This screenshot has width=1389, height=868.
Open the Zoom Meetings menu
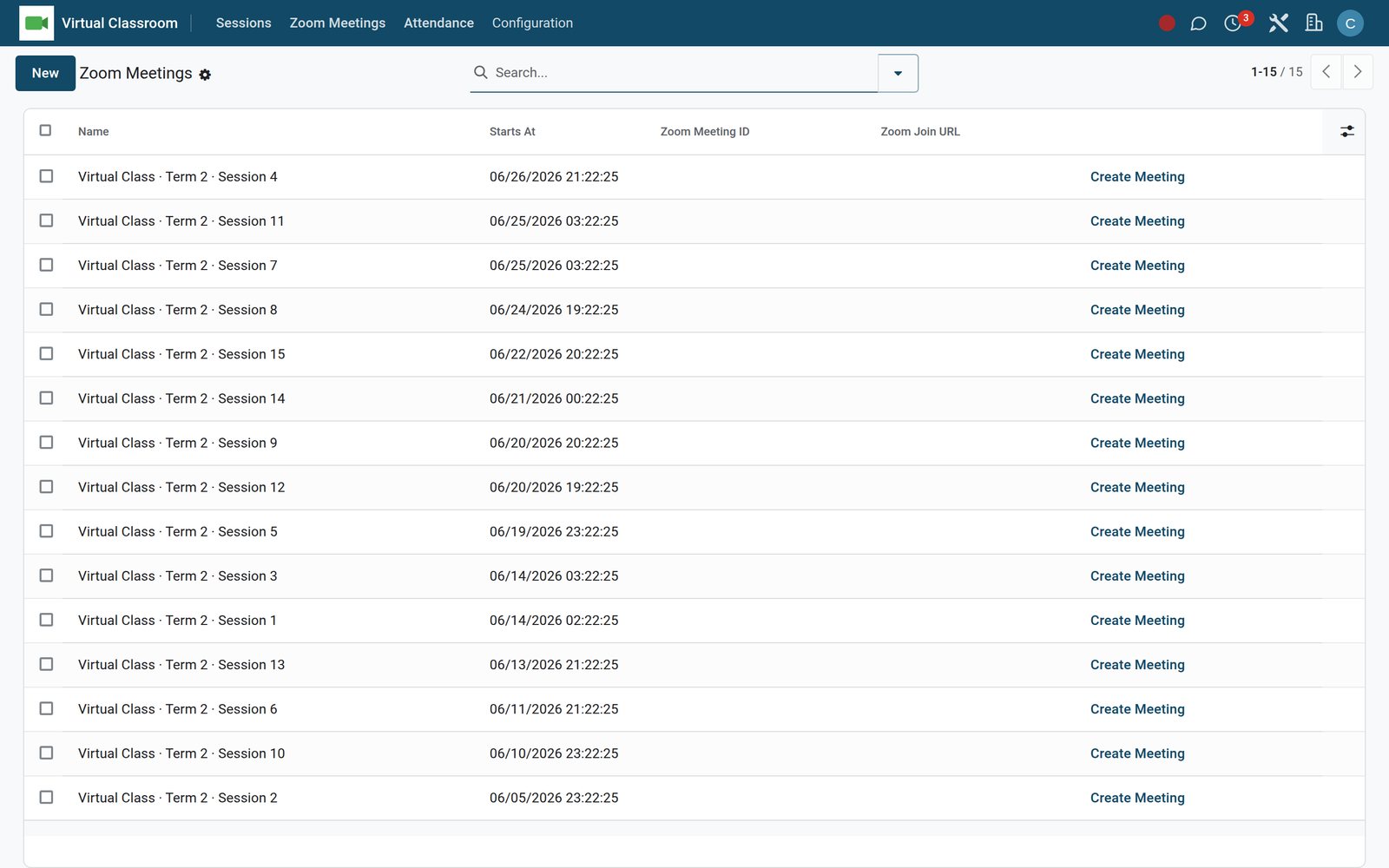coord(338,23)
